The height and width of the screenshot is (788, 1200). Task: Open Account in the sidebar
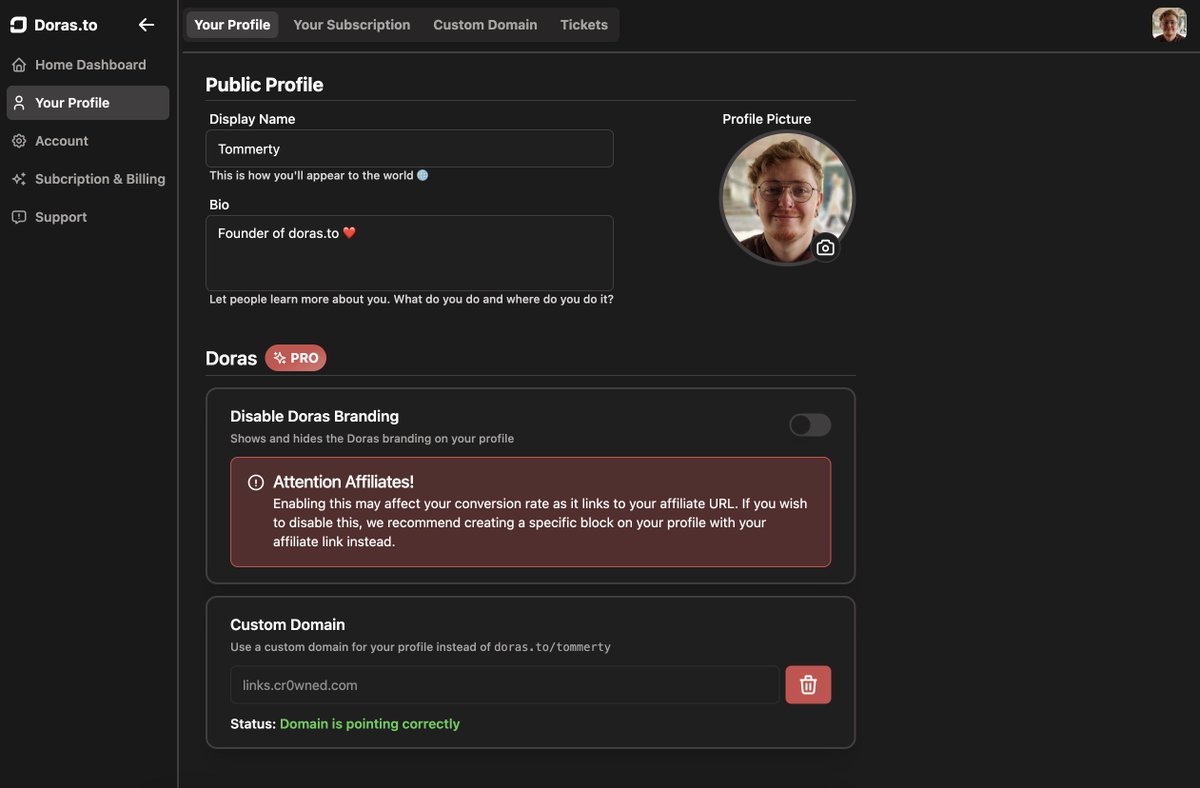click(x=88, y=141)
